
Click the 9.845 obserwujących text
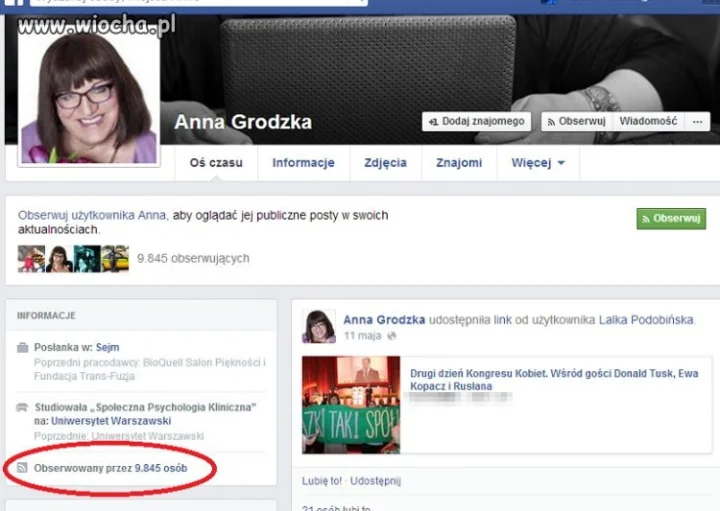pos(193,258)
